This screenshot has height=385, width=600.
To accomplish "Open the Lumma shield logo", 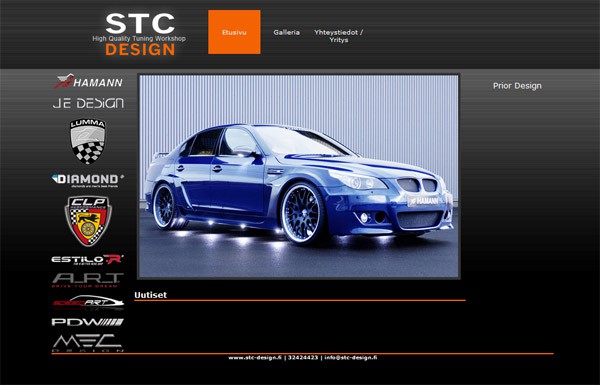I will coord(88,141).
